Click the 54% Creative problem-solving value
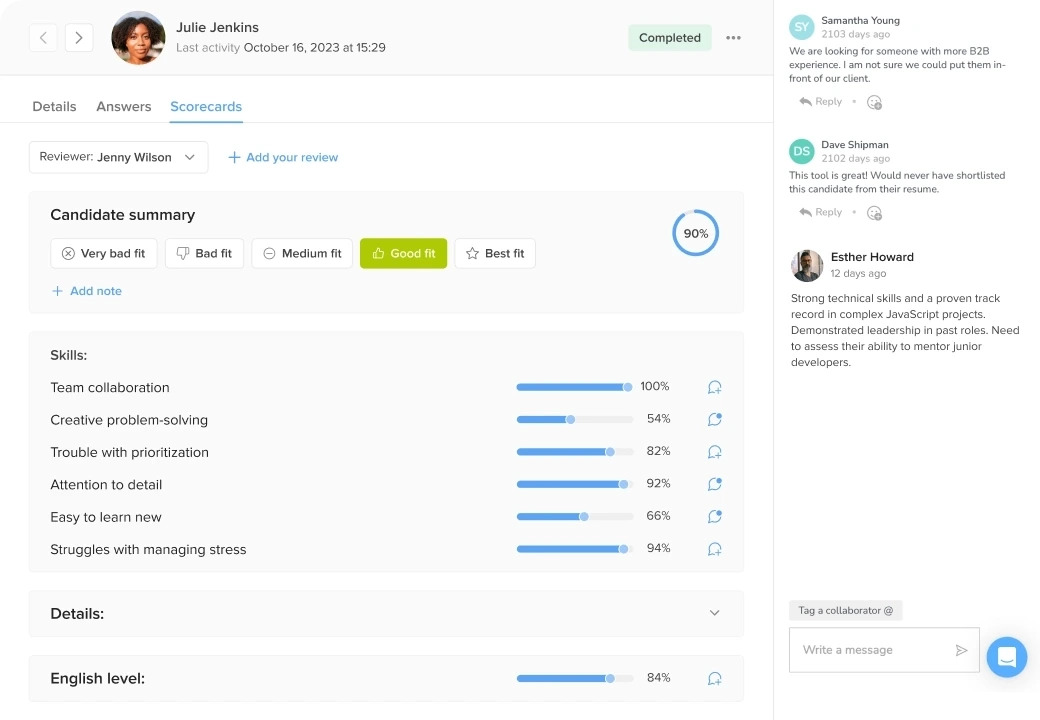Viewport: 1040px width, 720px height. point(658,418)
